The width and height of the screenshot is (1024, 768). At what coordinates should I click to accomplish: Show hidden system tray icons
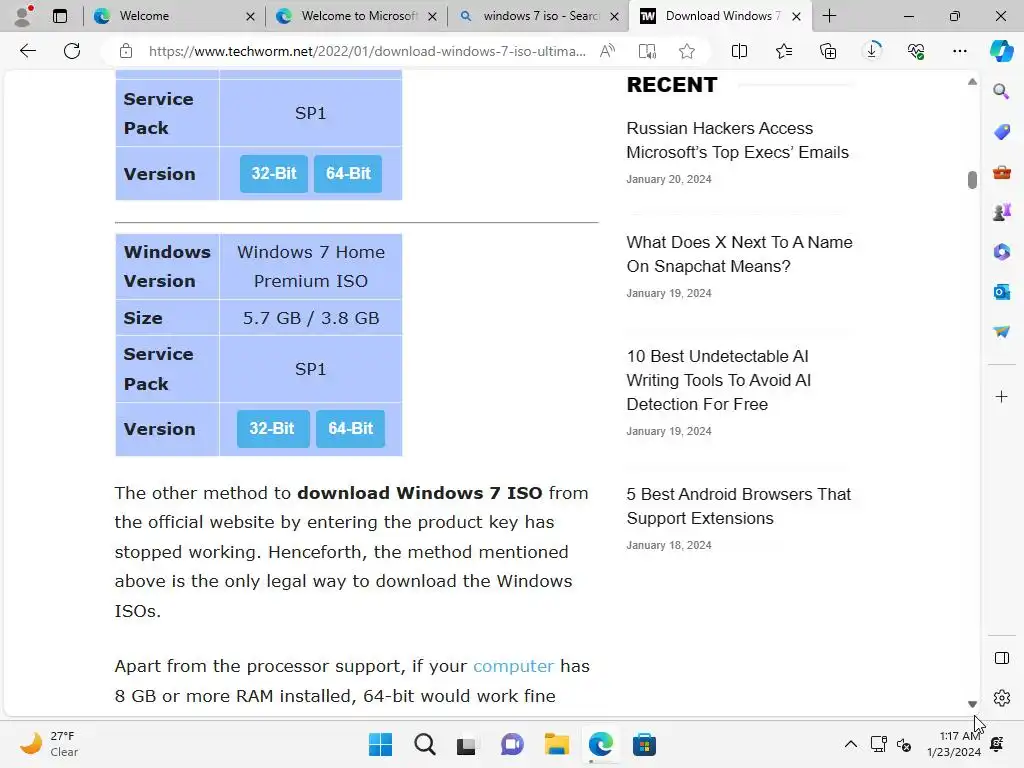pyautogui.click(x=850, y=744)
